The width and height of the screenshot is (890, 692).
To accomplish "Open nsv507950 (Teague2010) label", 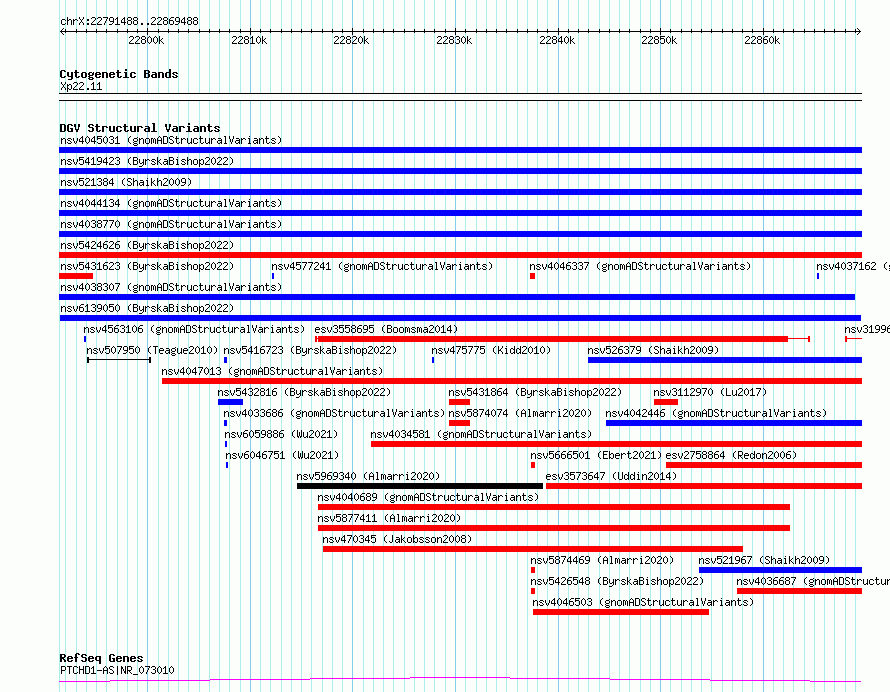I will (152, 350).
